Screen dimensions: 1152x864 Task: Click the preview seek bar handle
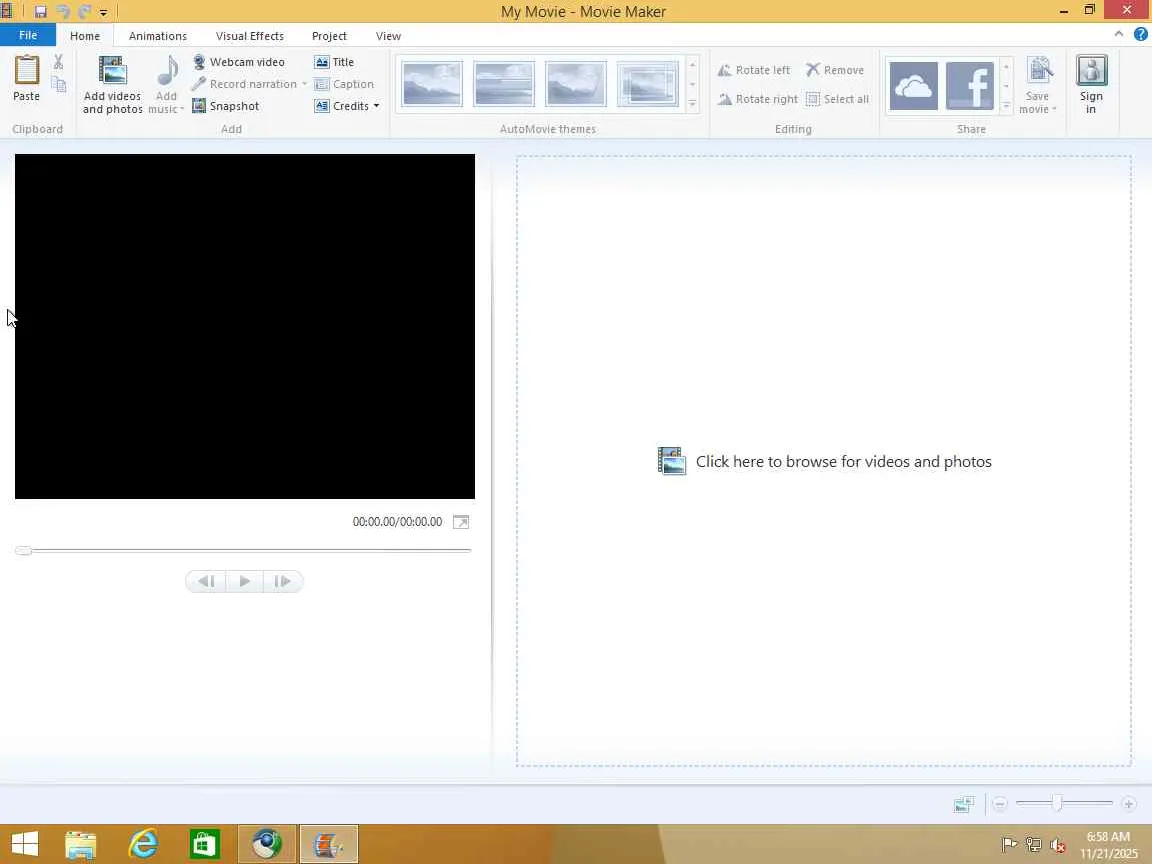tap(24, 550)
